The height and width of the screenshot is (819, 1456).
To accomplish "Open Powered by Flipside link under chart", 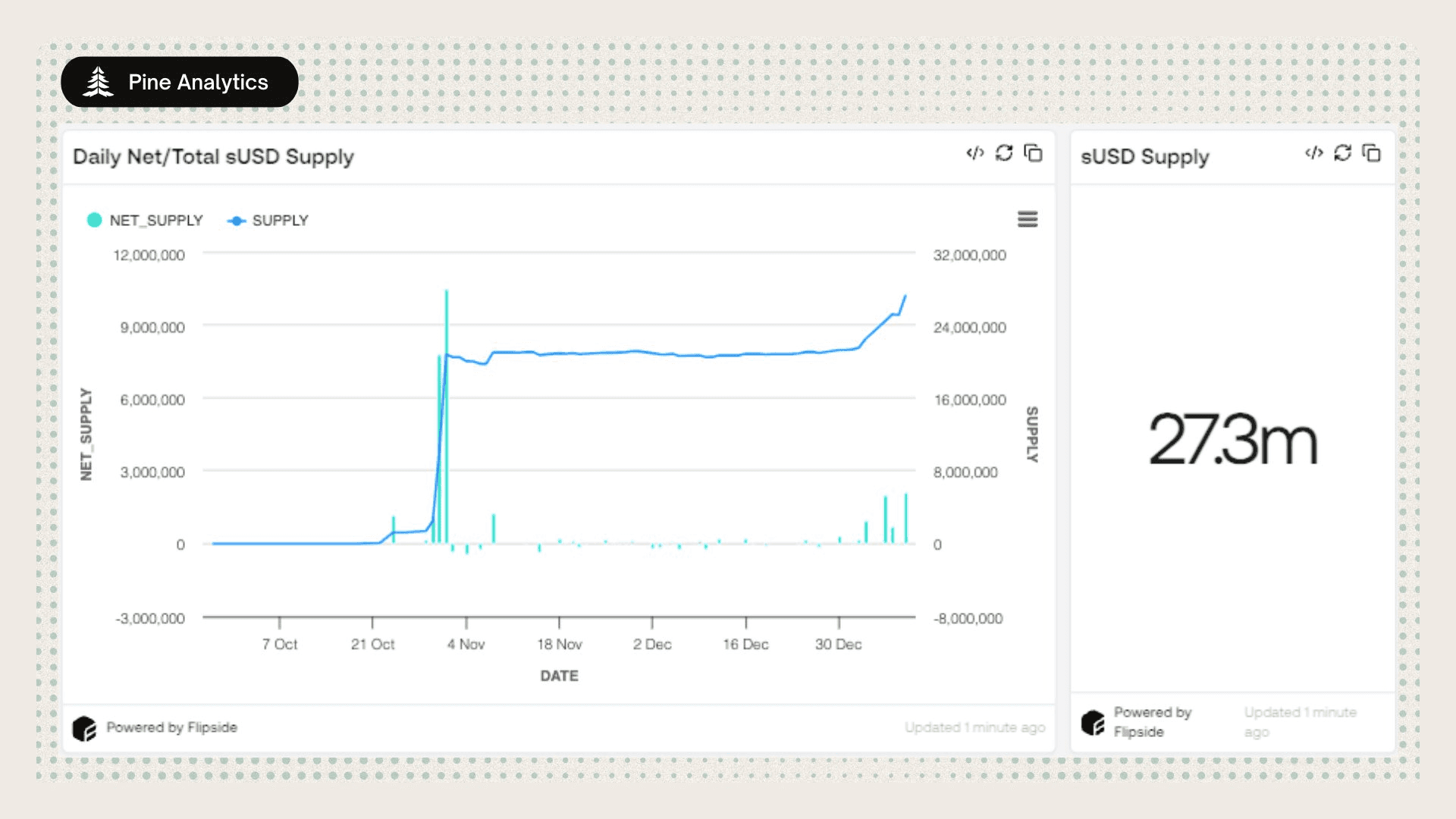I will pyautogui.click(x=171, y=727).
